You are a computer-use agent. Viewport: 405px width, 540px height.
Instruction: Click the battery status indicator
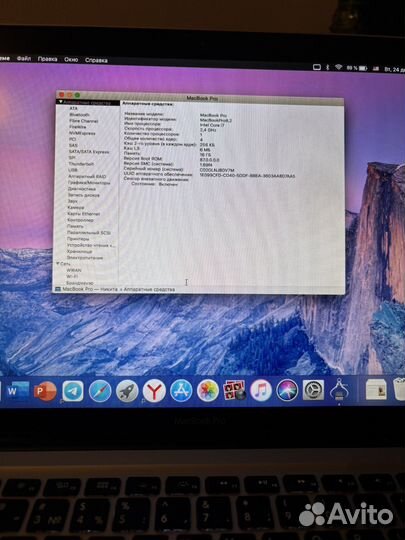[x=357, y=68]
